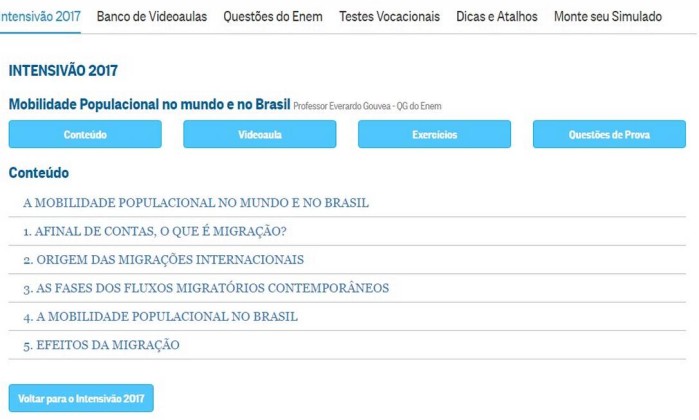Click the bold INTENSIVÃO 2017 page heading
The width and height of the screenshot is (699, 420).
pyautogui.click(x=63, y=72)
